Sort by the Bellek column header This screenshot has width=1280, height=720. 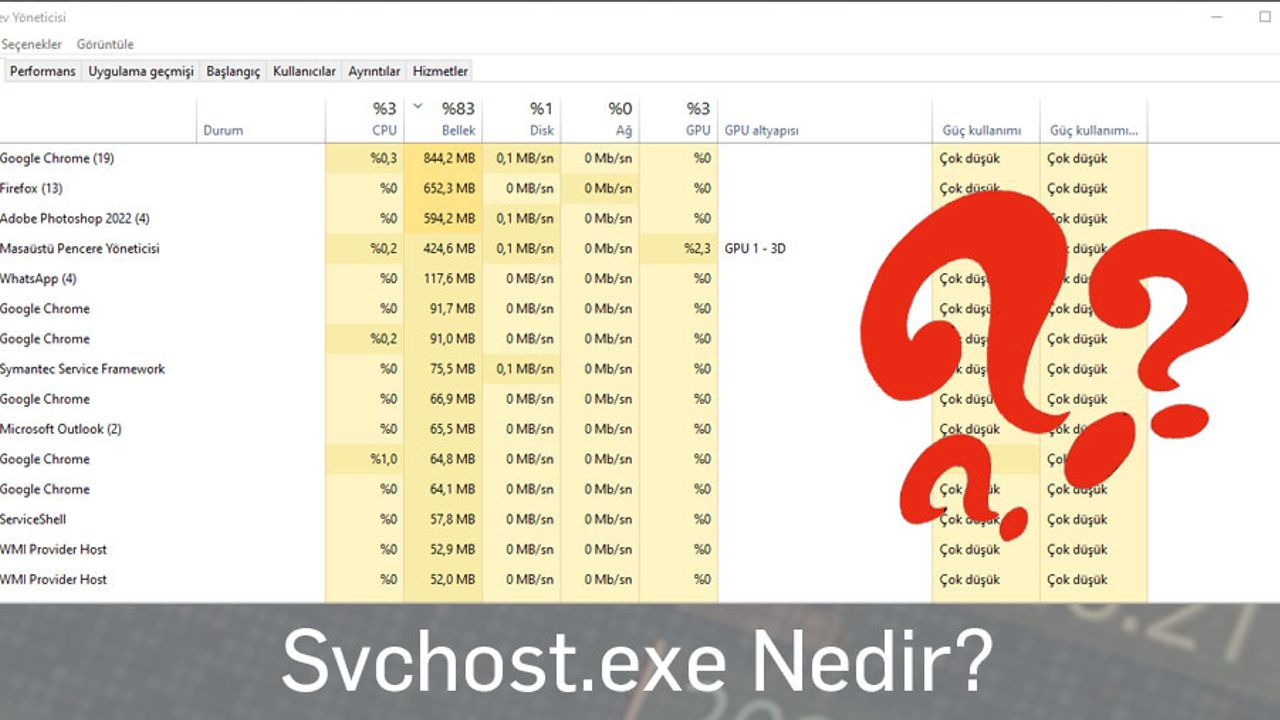[x=443, y=119]
